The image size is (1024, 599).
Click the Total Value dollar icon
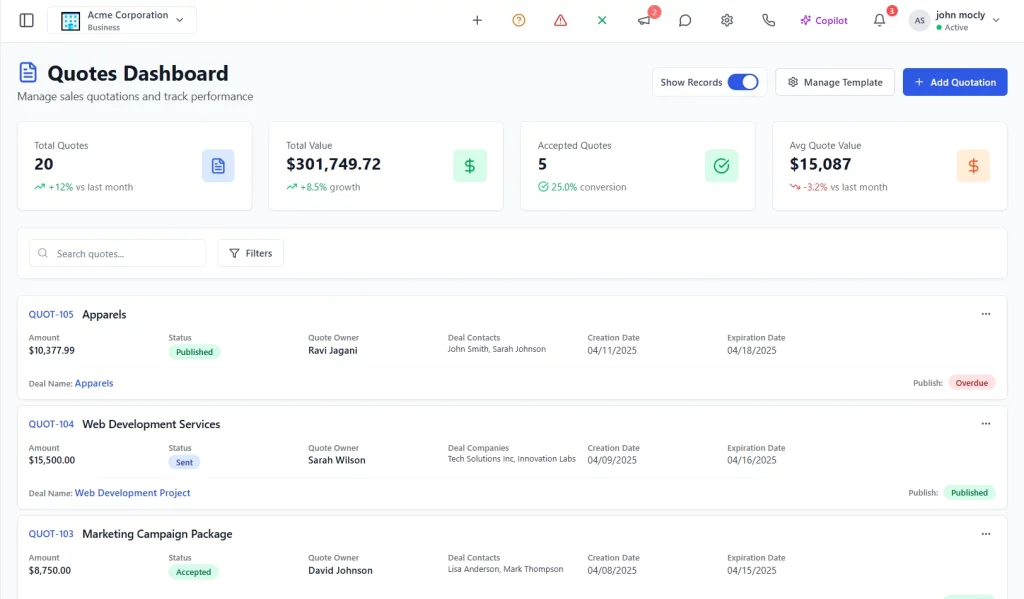470,166
